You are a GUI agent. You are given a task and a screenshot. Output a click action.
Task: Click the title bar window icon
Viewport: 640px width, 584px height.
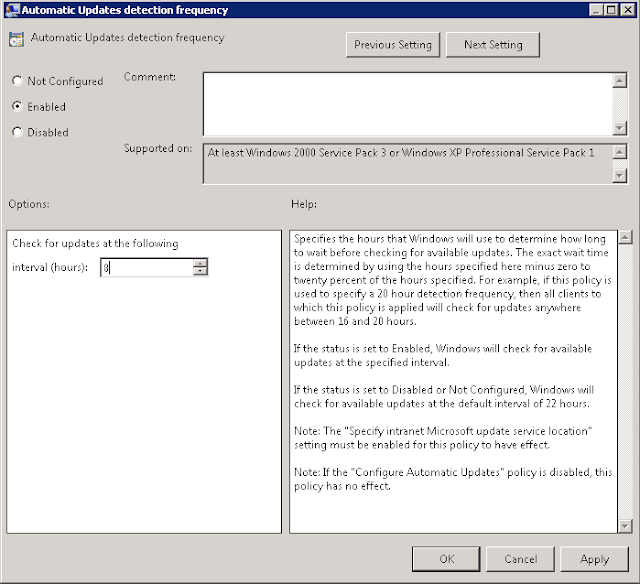(12, 10)
